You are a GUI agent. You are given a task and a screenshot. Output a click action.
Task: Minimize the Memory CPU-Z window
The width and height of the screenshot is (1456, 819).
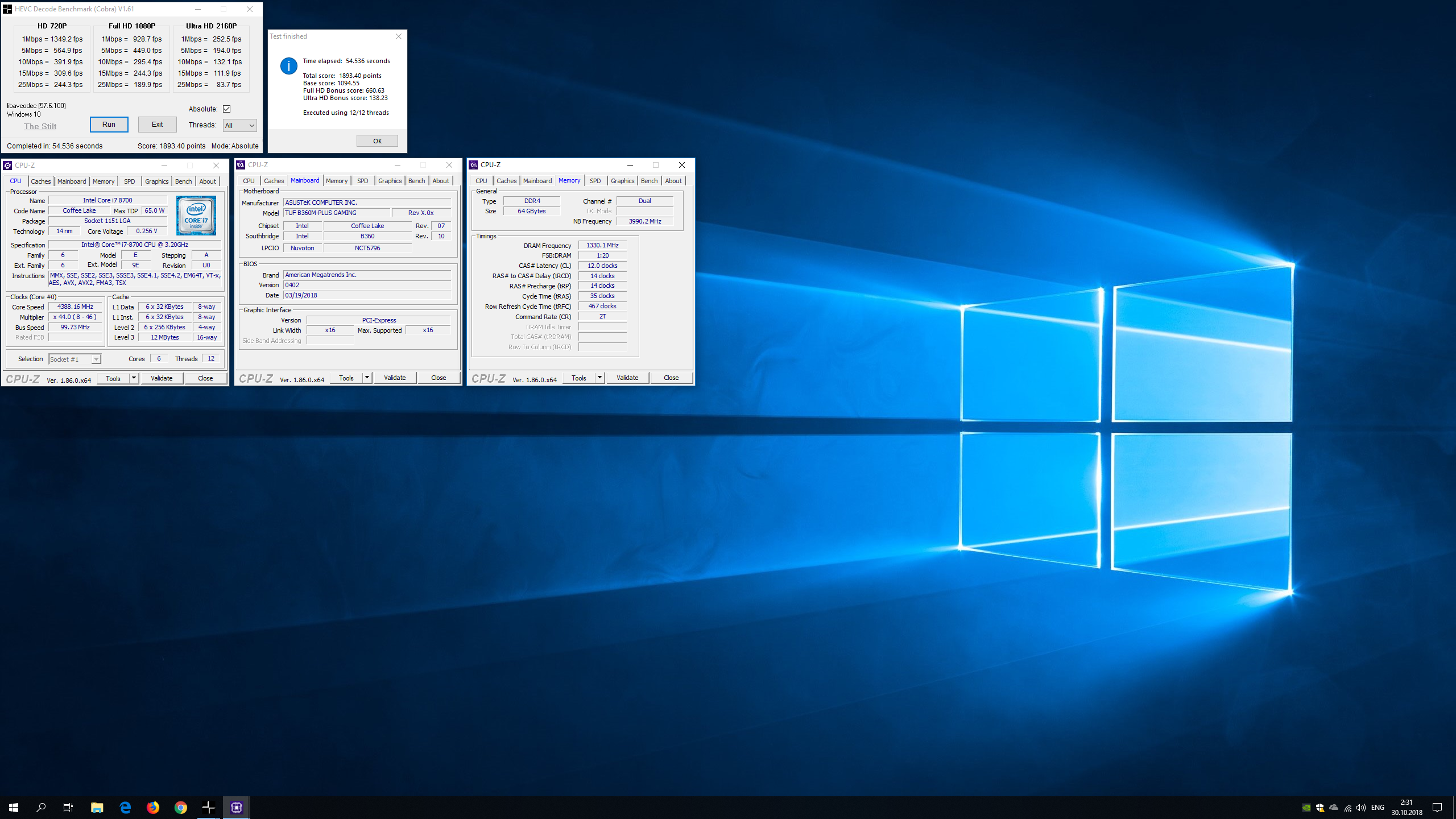coord(630,165)
